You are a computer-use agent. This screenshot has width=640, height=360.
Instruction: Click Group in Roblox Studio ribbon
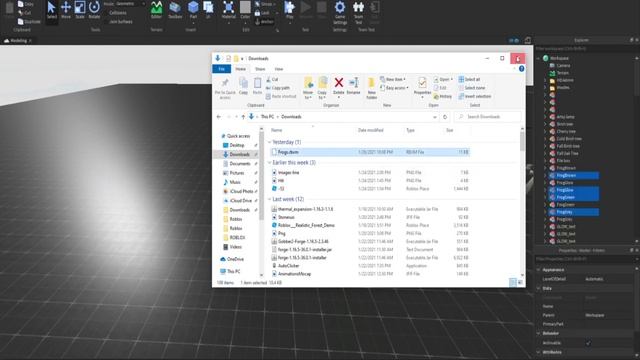pyautogui.click(x=264, y=4)
